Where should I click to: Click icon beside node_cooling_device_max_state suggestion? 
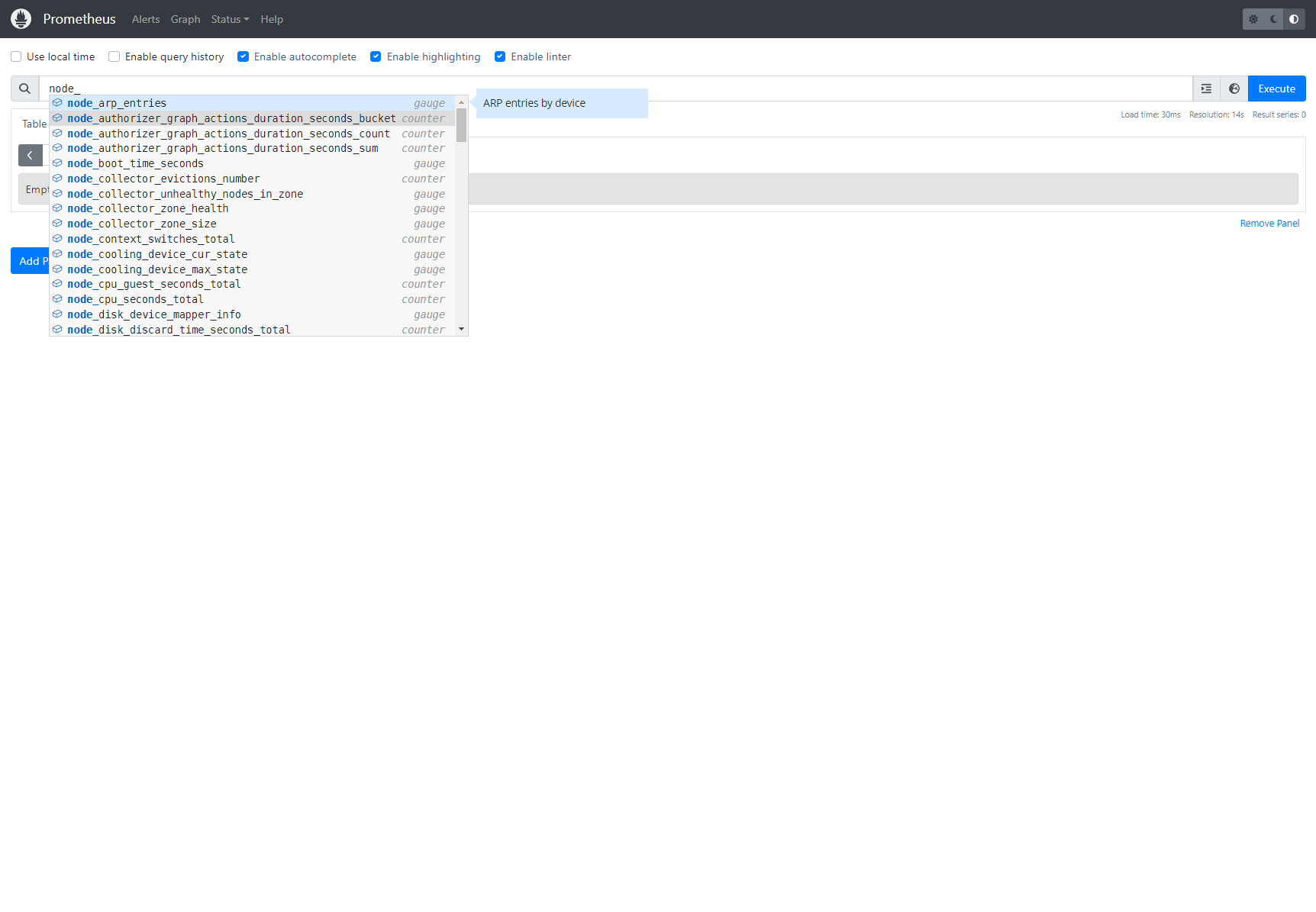pyautogui.click(x=57, y=269)
